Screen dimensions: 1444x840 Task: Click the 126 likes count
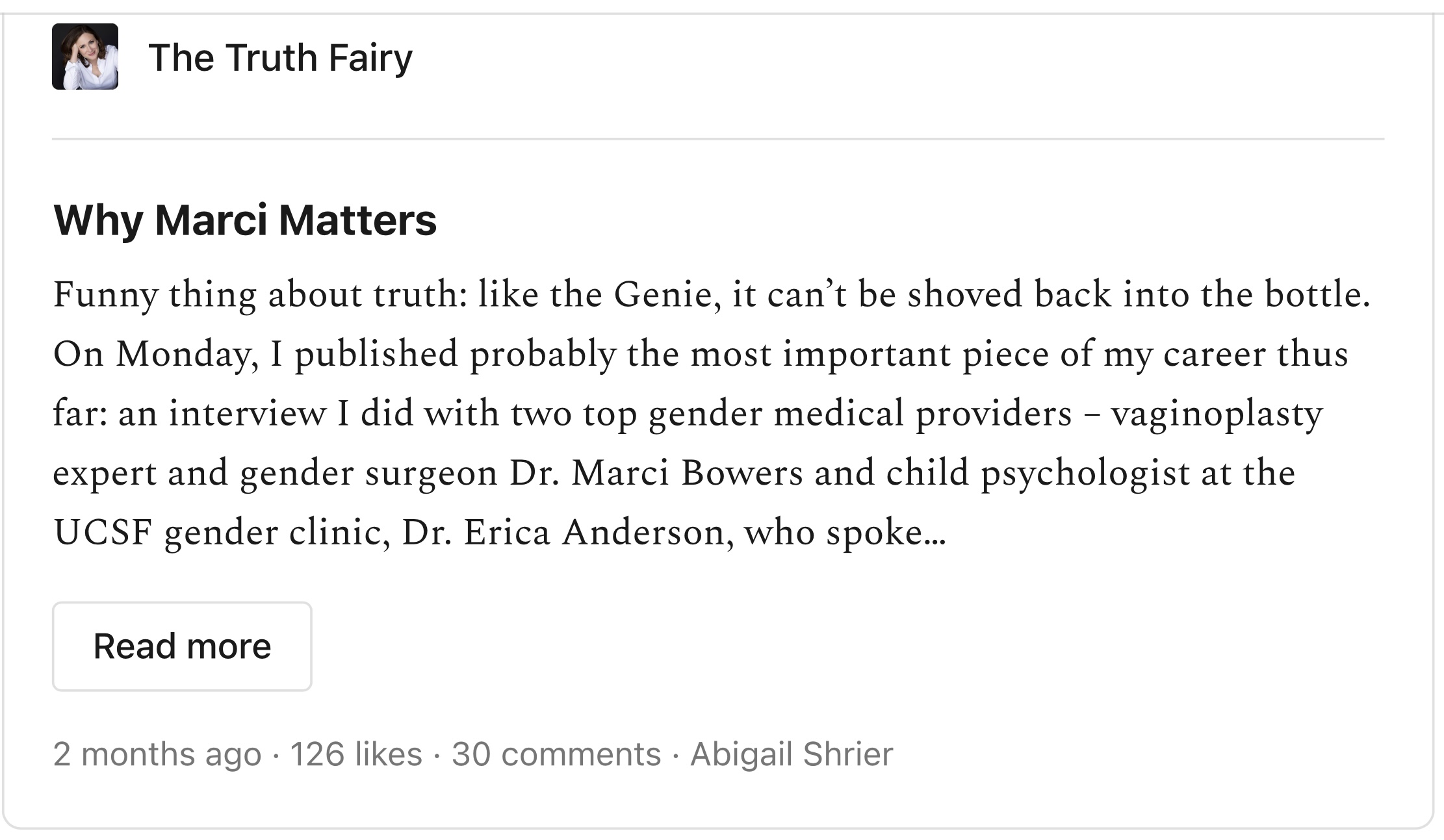pyautogui.click(x=356, y=754)
